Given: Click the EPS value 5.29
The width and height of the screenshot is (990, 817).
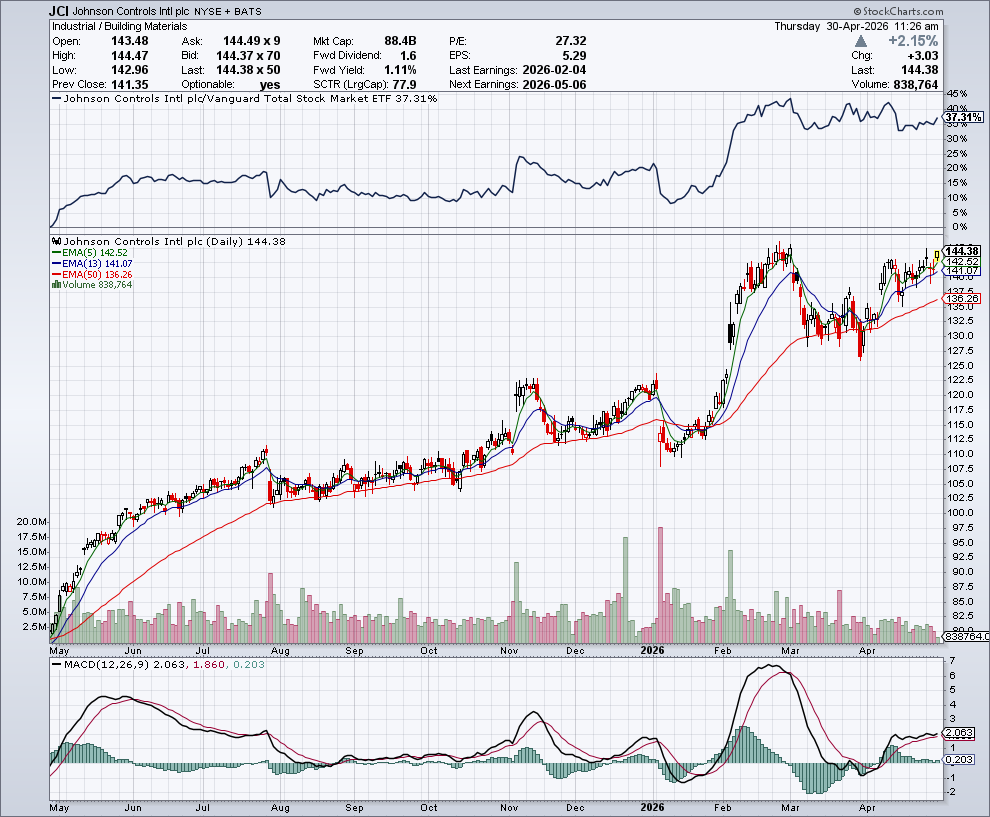Looking at the screenshot, I should click(x=575, y=56).
